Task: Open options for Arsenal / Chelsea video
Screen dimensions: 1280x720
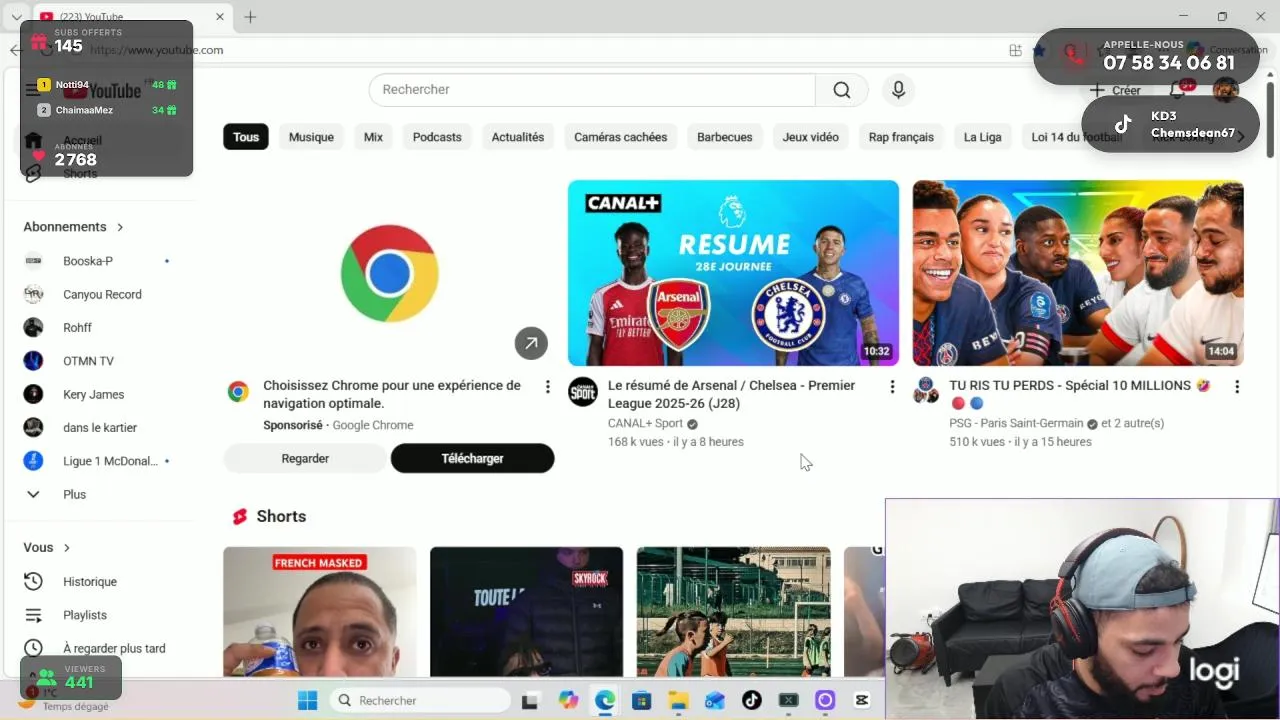Action: coord(892,387)
